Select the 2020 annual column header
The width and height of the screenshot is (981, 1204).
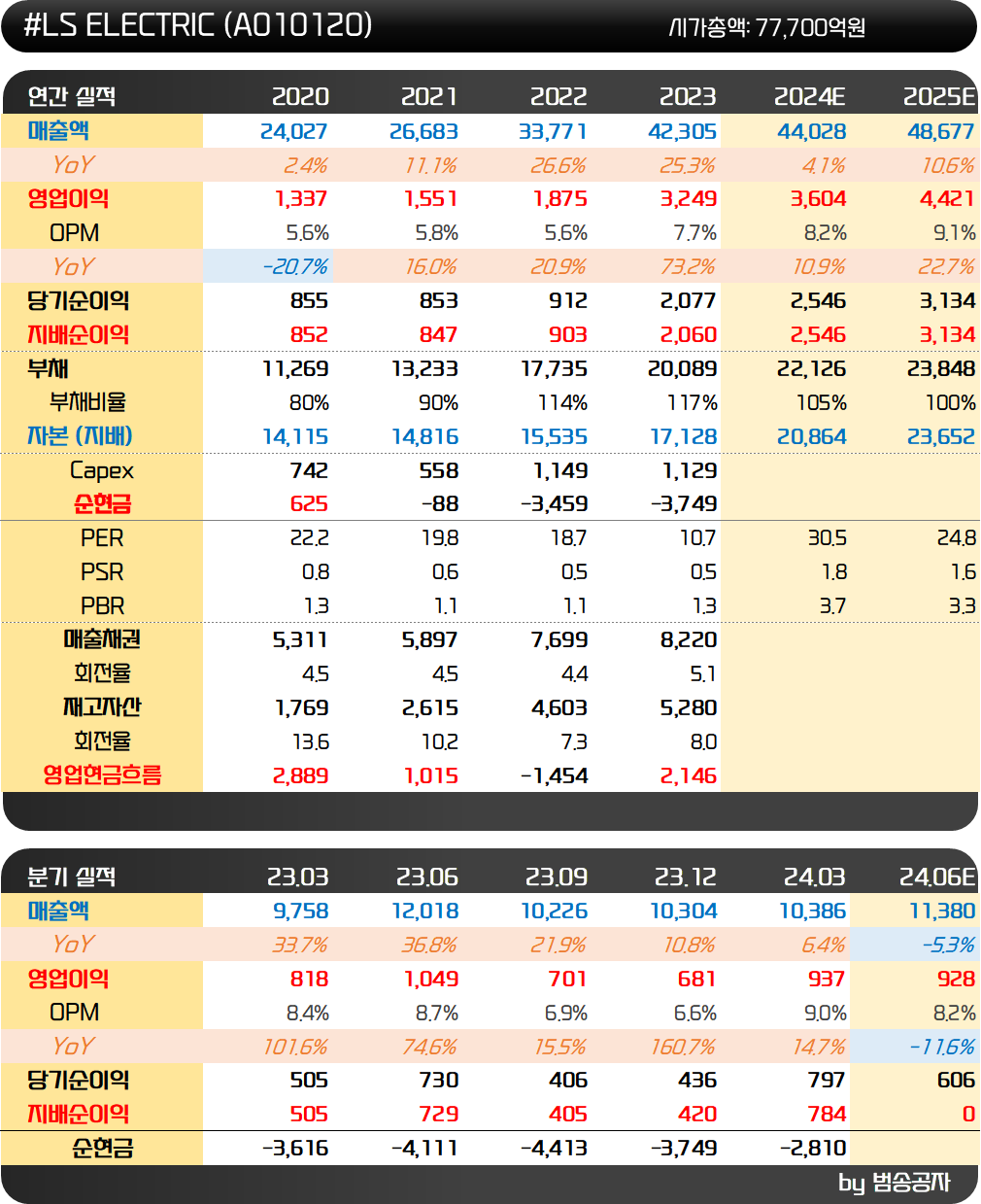[300, 96]
